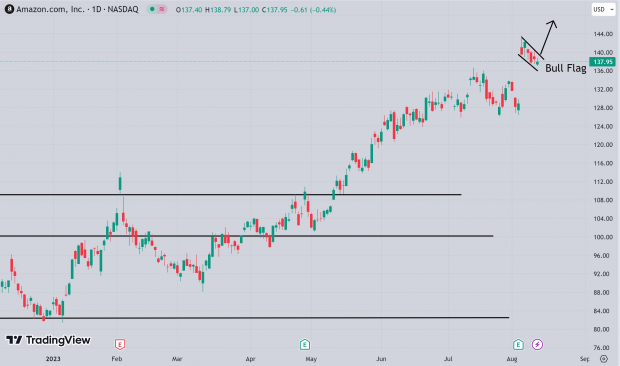Image resolution: width=620 pixels, height=366 pixels.
Task: Select the Bull Flag text annotation
Action: [x=565, y=68]
